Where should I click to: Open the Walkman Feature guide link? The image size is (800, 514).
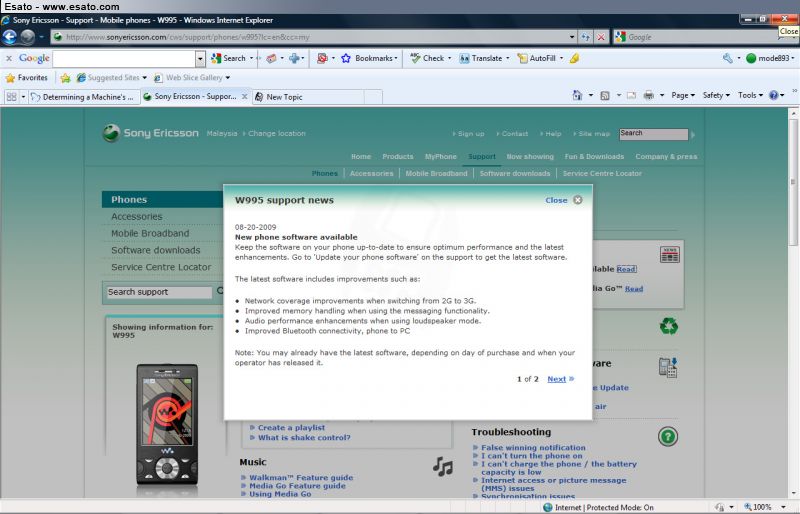pos(301,478)
